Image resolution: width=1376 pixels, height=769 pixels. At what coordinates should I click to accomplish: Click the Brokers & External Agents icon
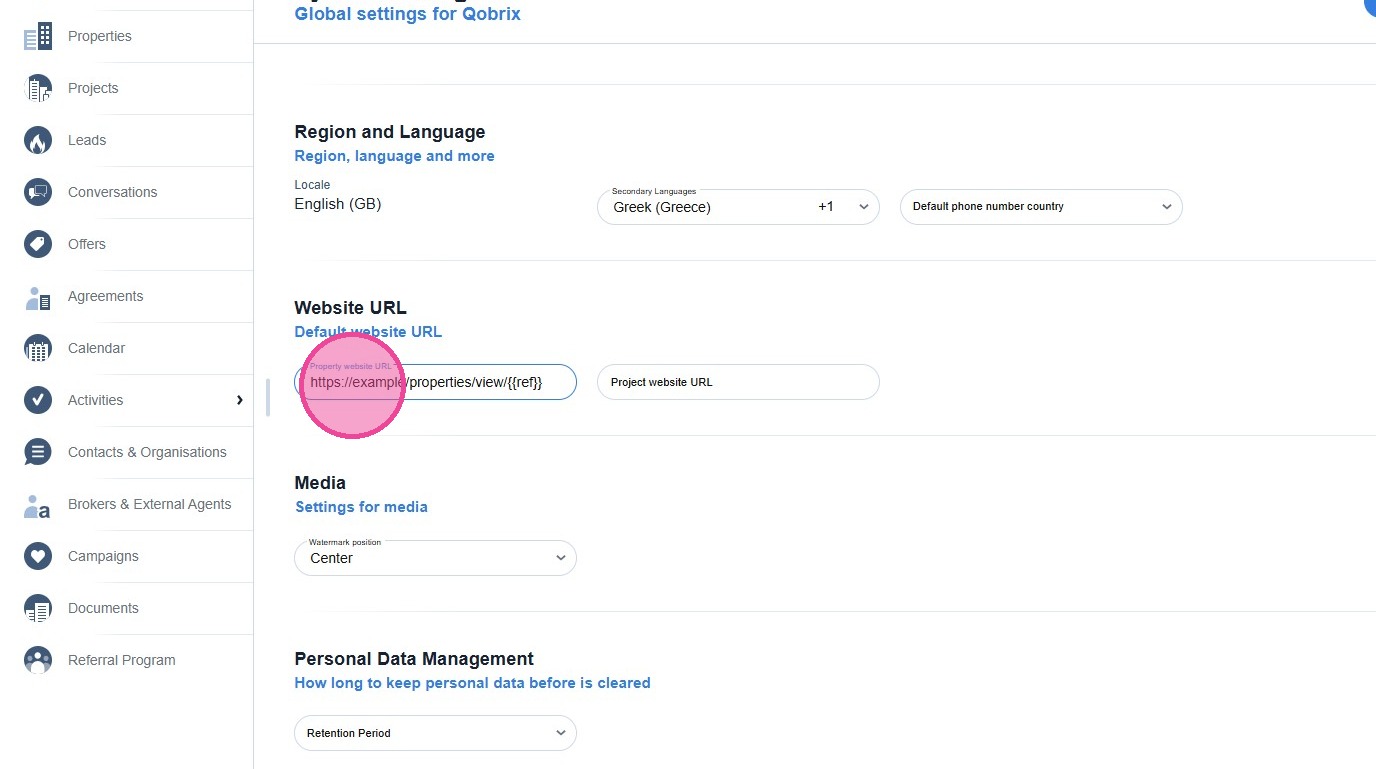(x=38, y=505)
